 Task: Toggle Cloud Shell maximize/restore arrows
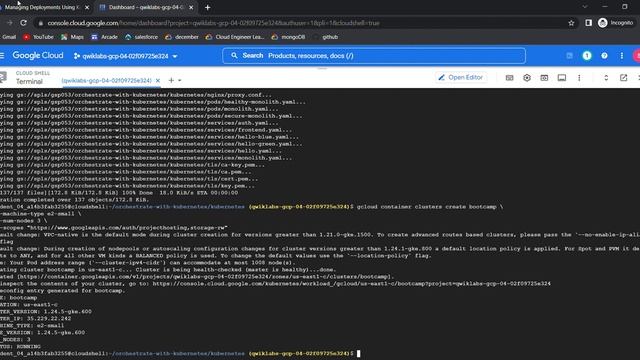coord(606,78)
